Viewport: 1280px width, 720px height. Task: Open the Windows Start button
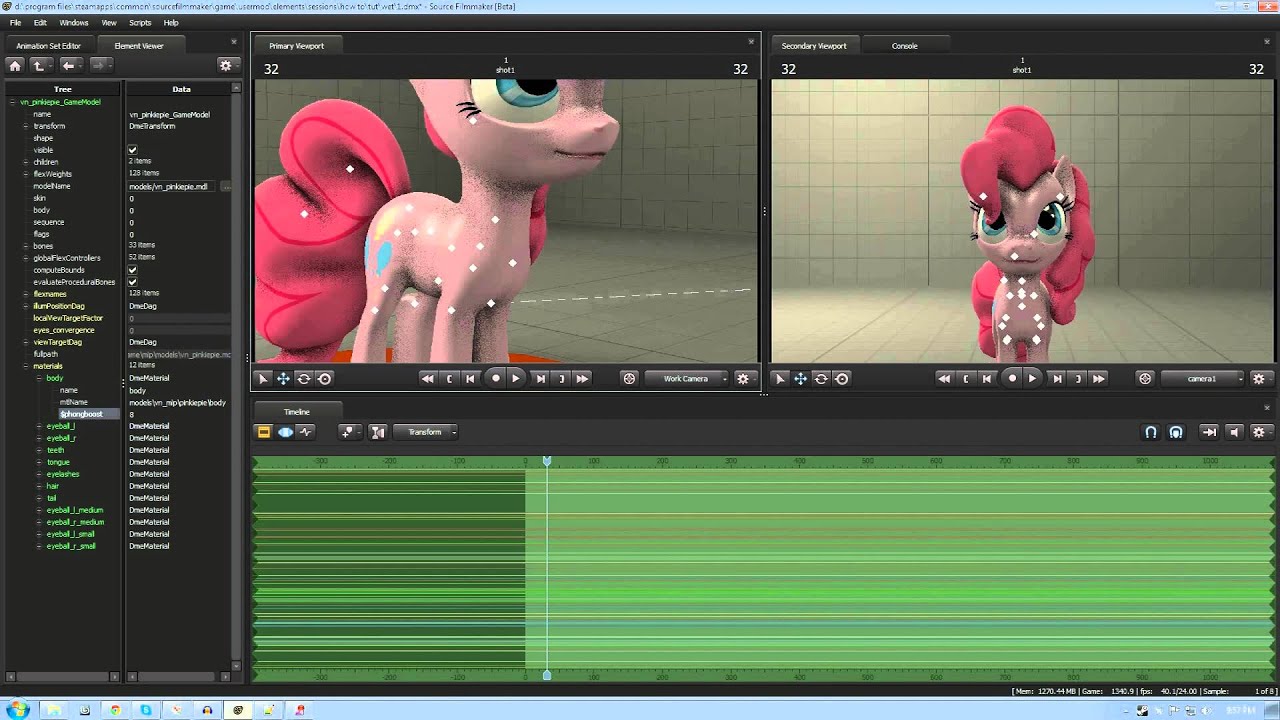(18, 710)
